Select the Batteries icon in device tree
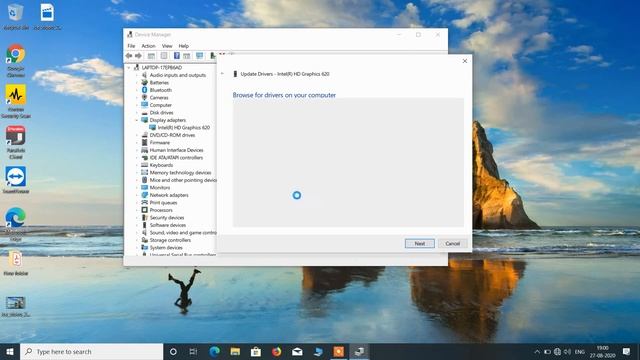Image resolution: width=640 pixels, height=360 pixels. coord(144,82)
